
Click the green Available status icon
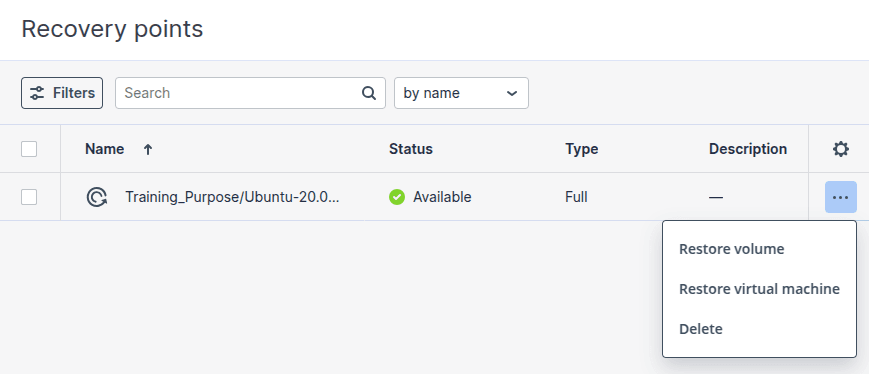point(397,197)
